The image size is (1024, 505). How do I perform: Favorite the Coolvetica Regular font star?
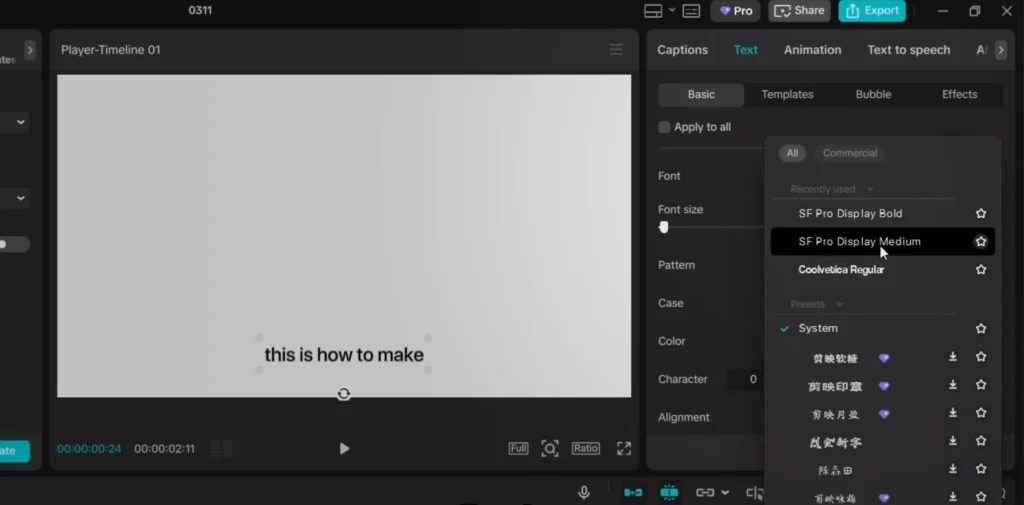tap(980, 270)
